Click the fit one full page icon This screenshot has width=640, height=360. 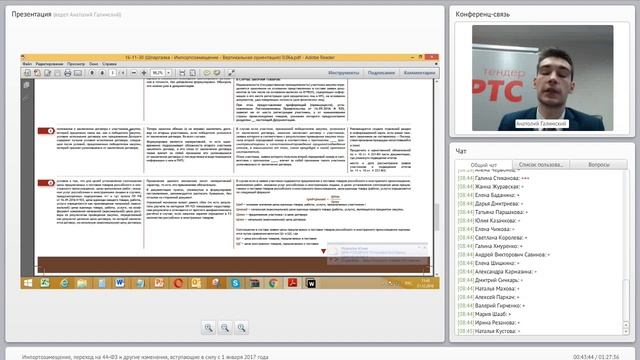coord(192,73)
